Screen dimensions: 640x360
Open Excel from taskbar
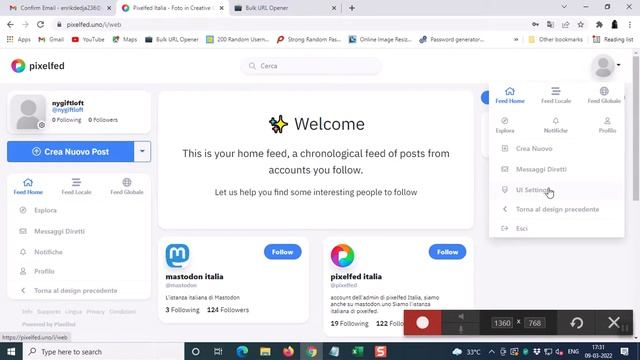(358, 351)
